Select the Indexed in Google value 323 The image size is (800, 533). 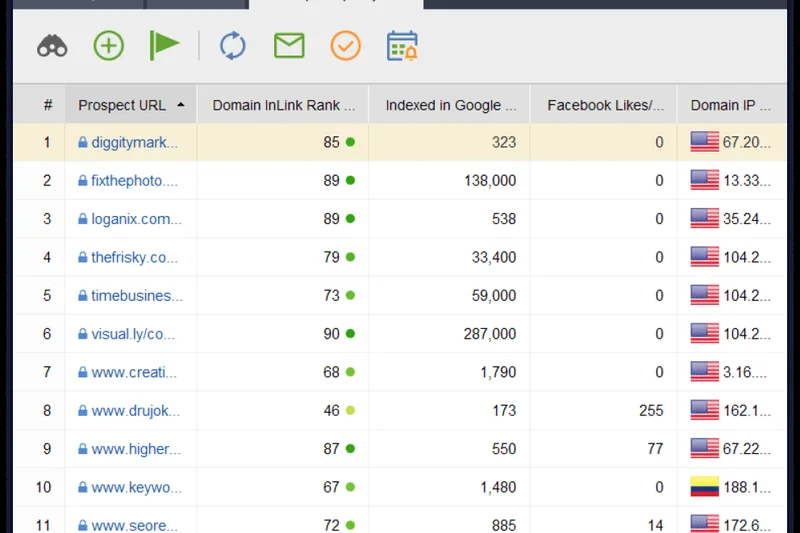click(x=504, y=142)
